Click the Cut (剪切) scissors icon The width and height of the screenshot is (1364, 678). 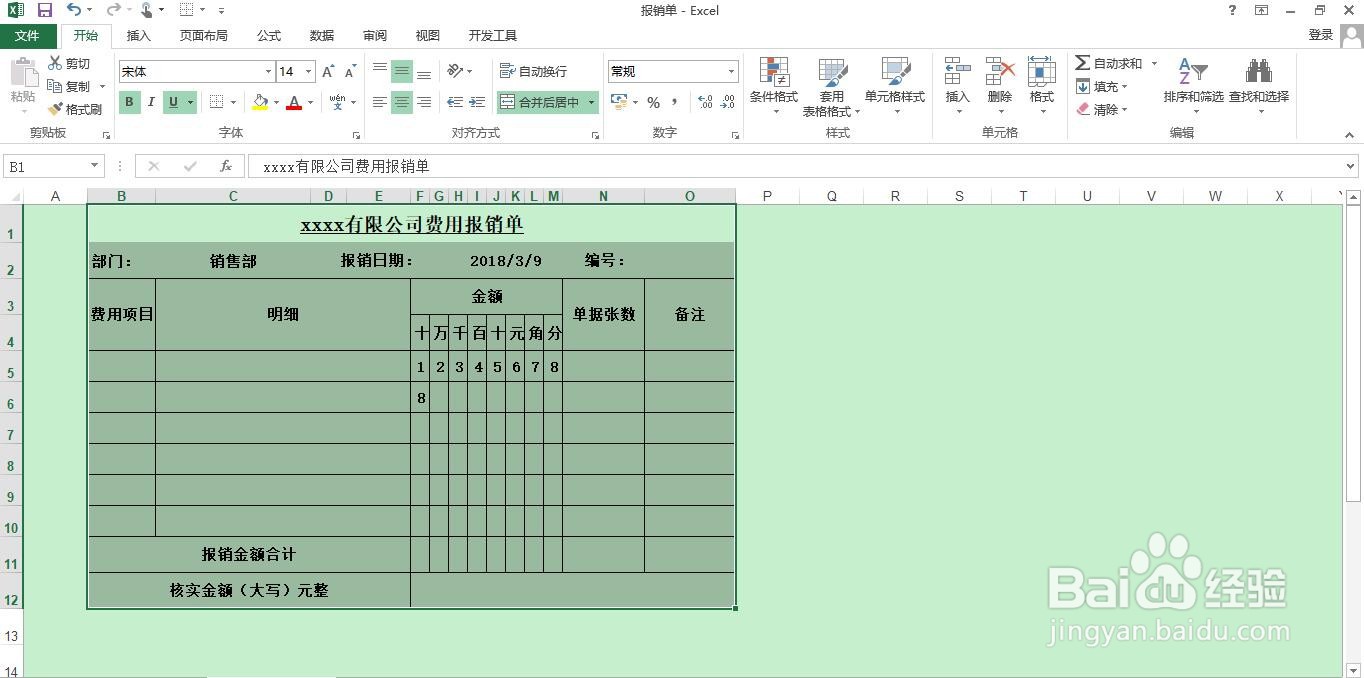(55, 63)
